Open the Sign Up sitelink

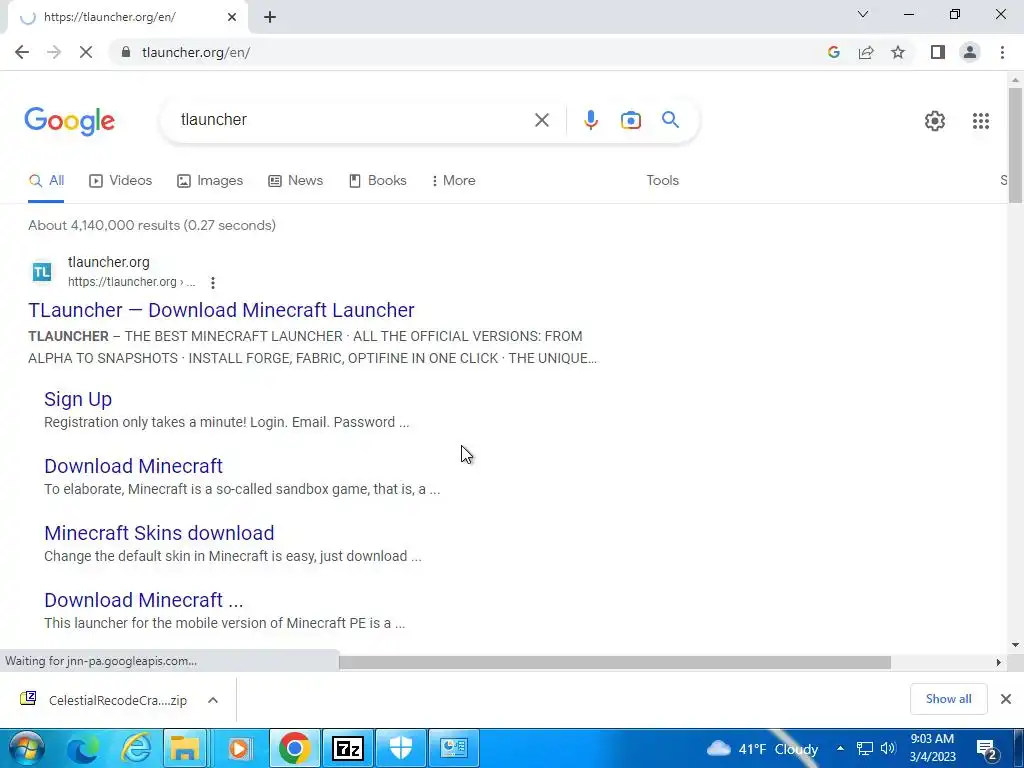click(x=78, y=399)
